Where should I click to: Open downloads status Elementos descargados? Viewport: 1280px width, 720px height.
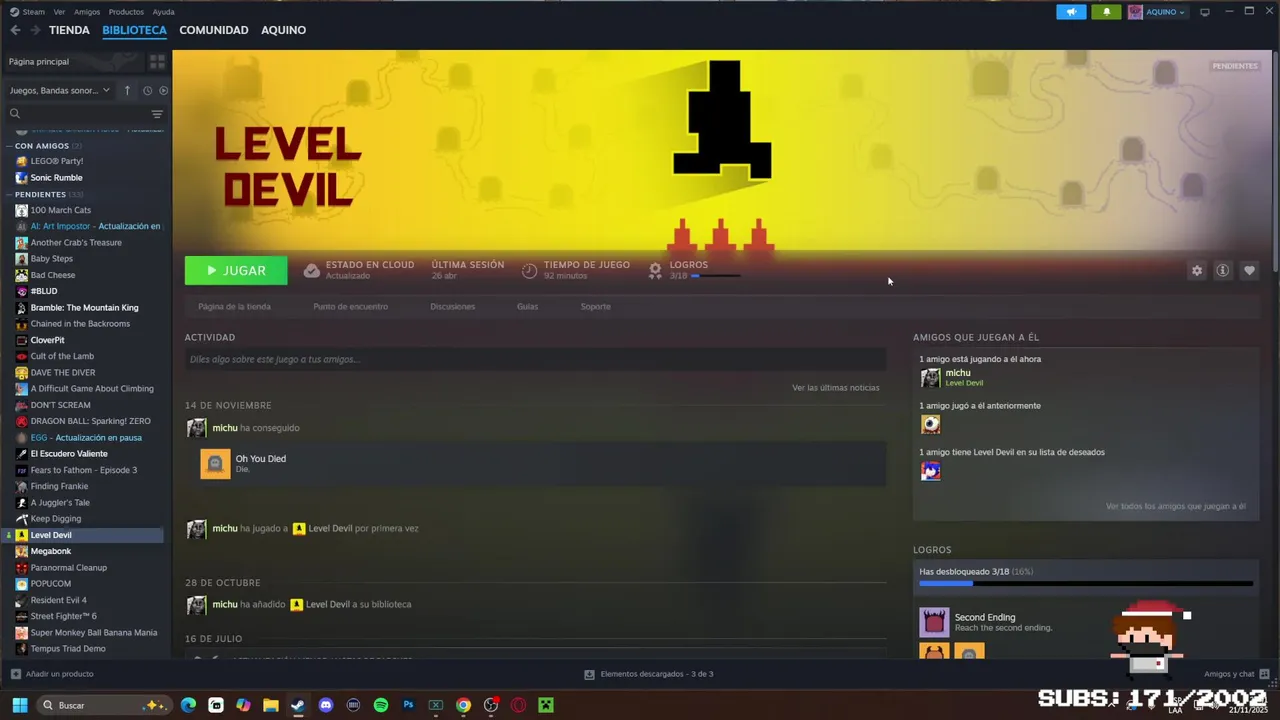[x=649, y=674]
